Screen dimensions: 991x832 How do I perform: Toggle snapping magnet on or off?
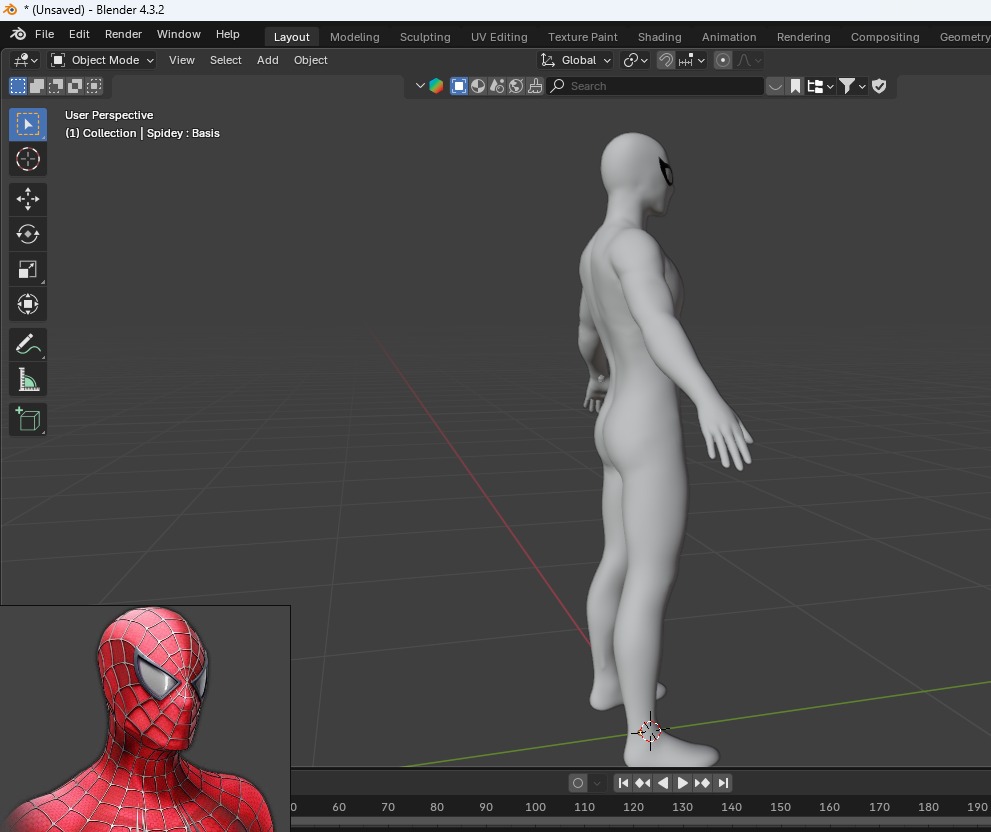[x=666, y=60]
